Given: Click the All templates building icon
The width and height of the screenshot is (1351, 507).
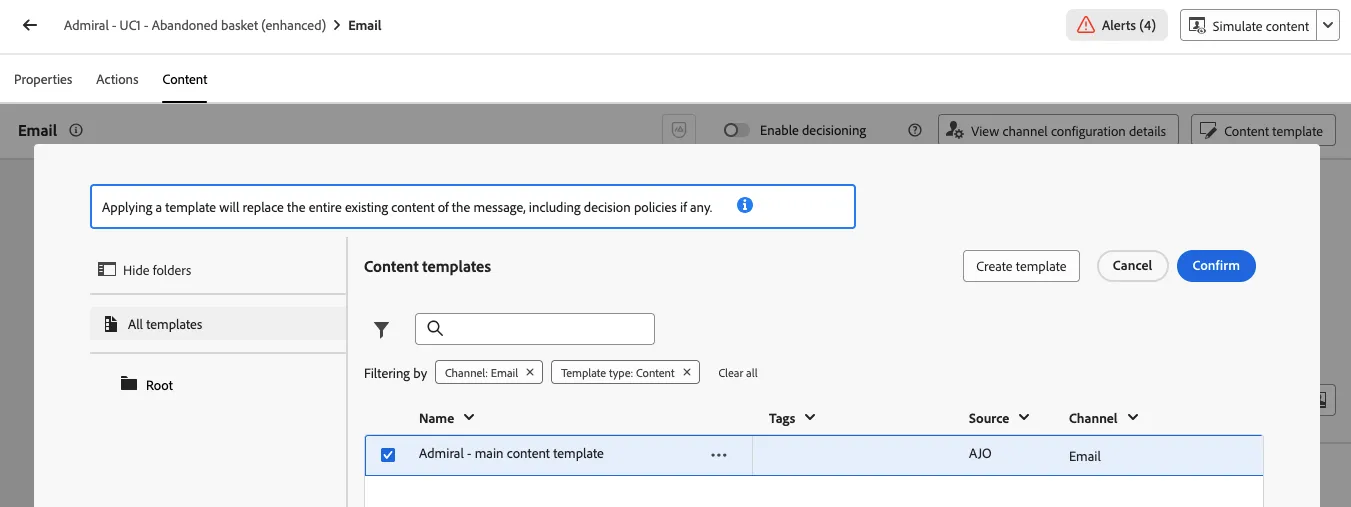Looking at the screenshot, I should point(111,324).
